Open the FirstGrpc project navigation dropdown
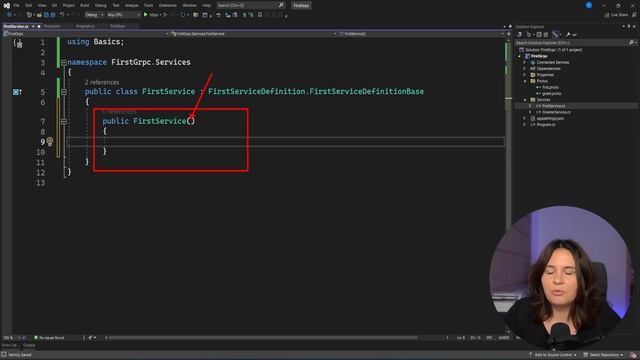Image resolution: width=640 pixels, height=360 pixels. click(86, 34)
